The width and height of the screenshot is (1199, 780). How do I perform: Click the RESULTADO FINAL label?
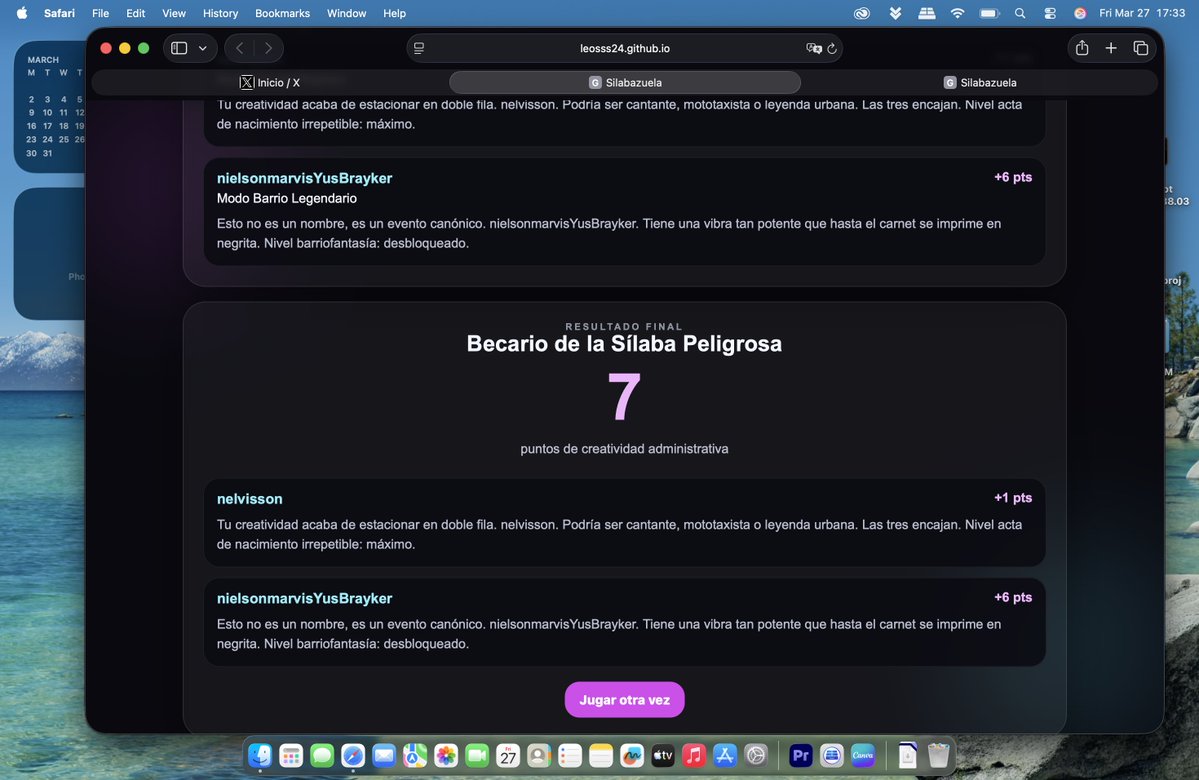[624, 327]
